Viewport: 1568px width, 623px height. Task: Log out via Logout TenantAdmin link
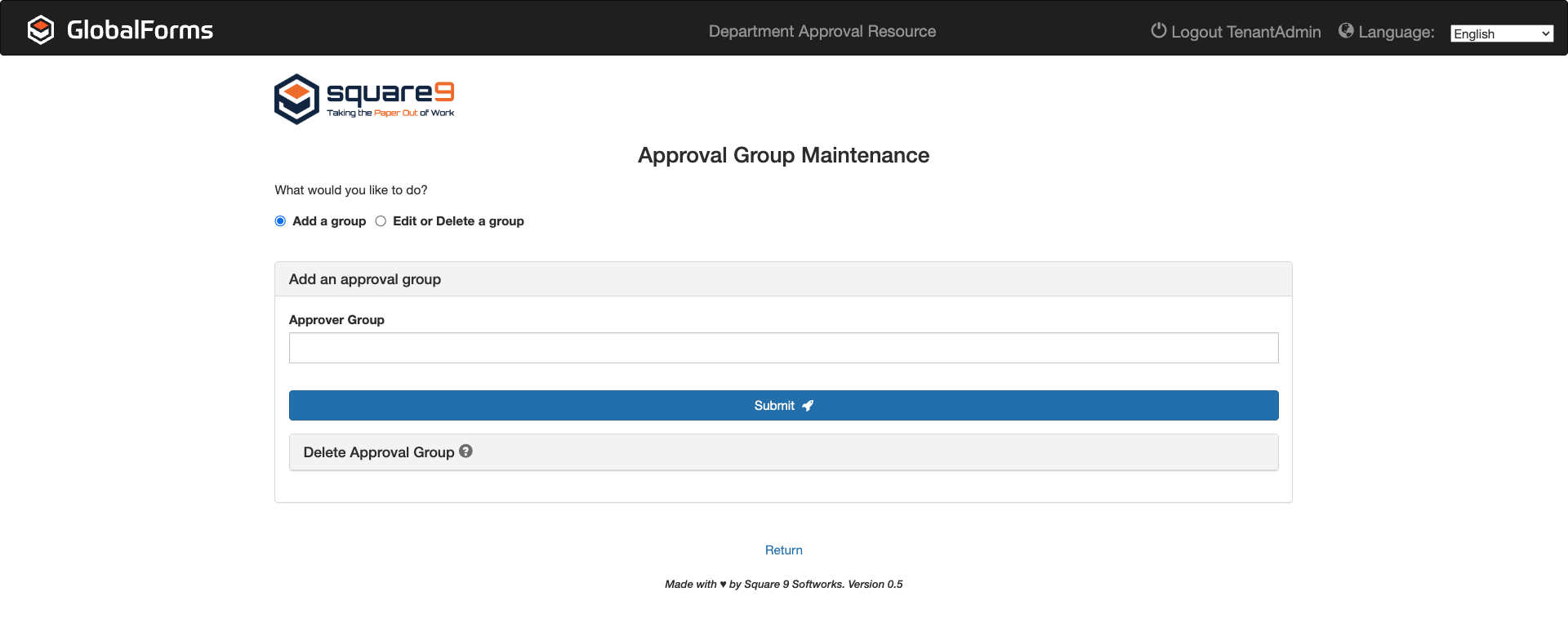coord(1245,32)
